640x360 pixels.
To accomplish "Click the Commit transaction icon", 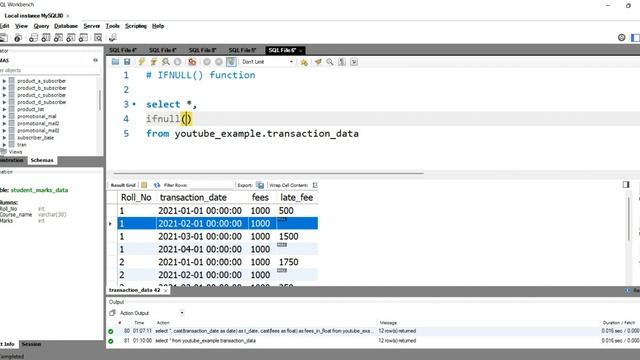I will point(207,62).
